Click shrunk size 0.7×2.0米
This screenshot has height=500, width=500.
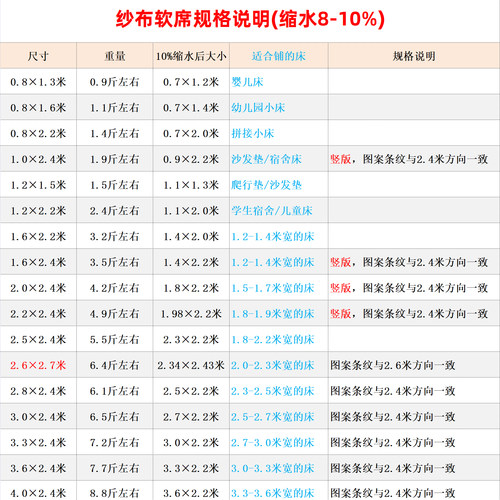pyautogui.click(x=191, y=133)
